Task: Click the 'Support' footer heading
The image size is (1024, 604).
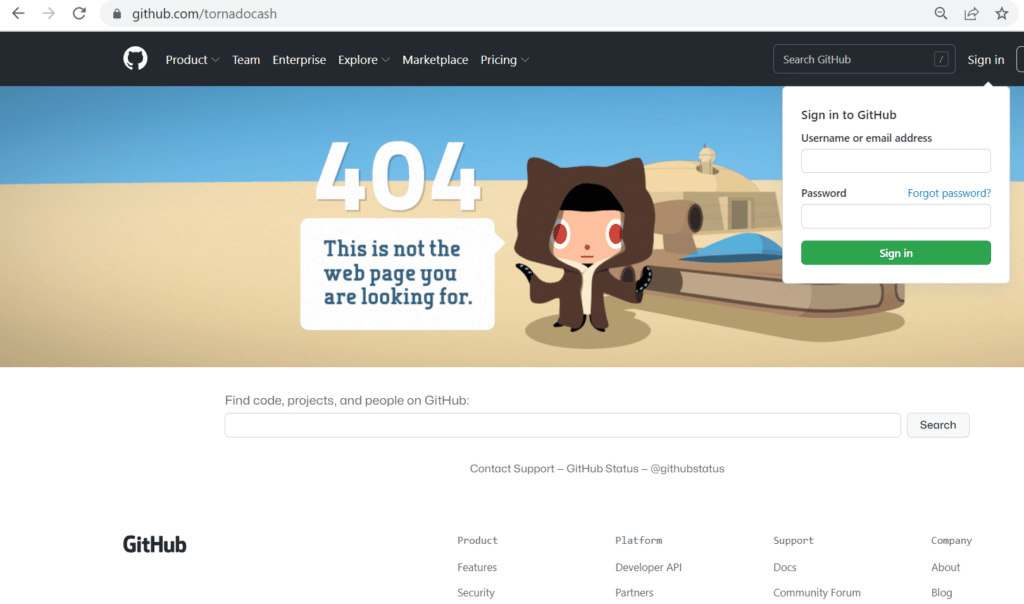Action: point(793,541)
